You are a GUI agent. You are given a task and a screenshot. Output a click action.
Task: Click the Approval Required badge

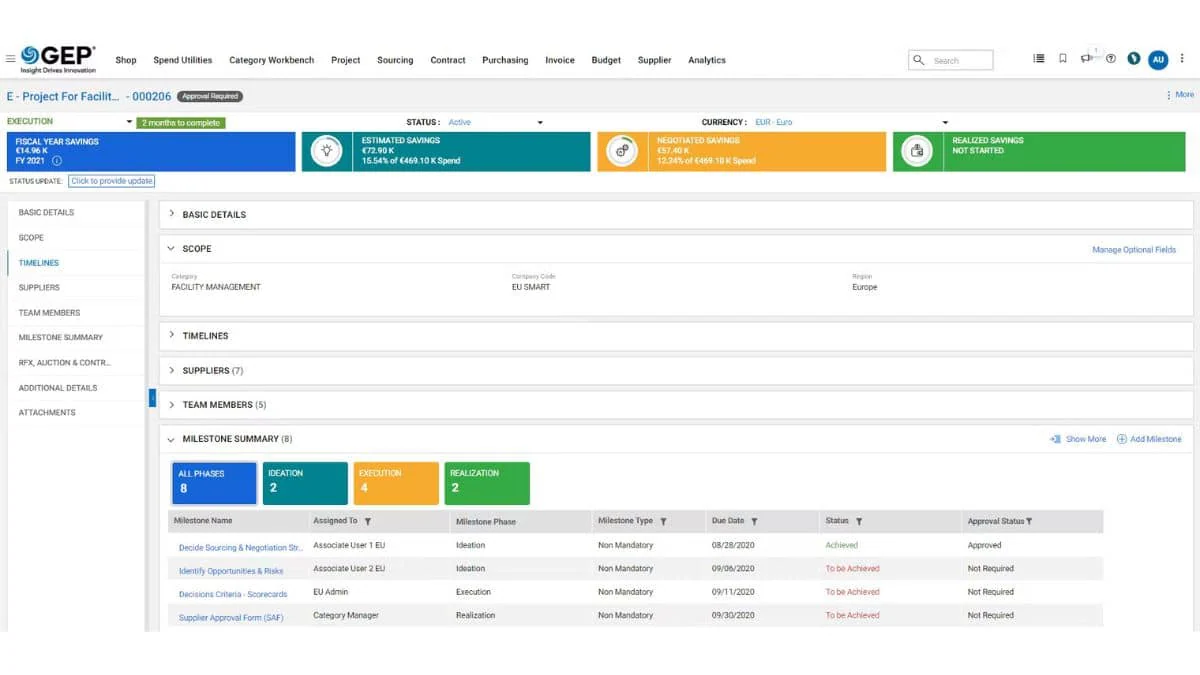click(210, 96)
